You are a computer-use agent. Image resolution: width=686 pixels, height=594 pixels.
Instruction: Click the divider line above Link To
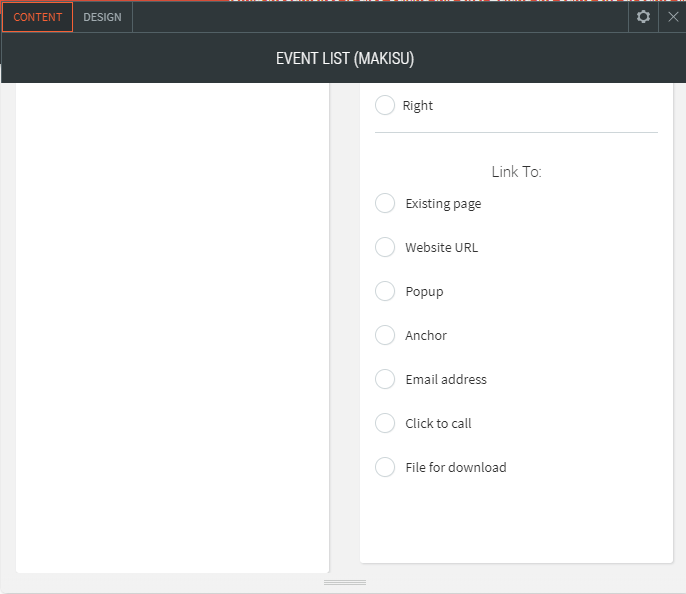pyautogui.click(x=516, y=132)
